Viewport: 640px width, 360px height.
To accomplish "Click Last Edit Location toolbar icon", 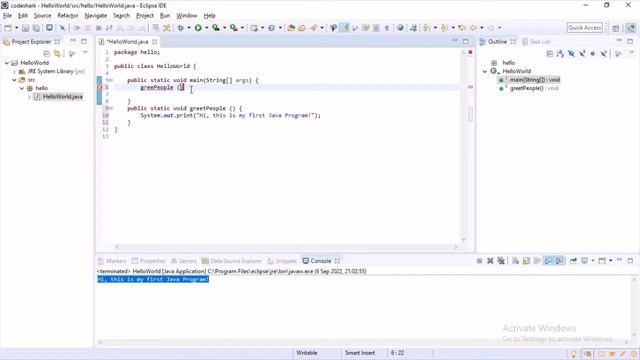I will (462, 28).
